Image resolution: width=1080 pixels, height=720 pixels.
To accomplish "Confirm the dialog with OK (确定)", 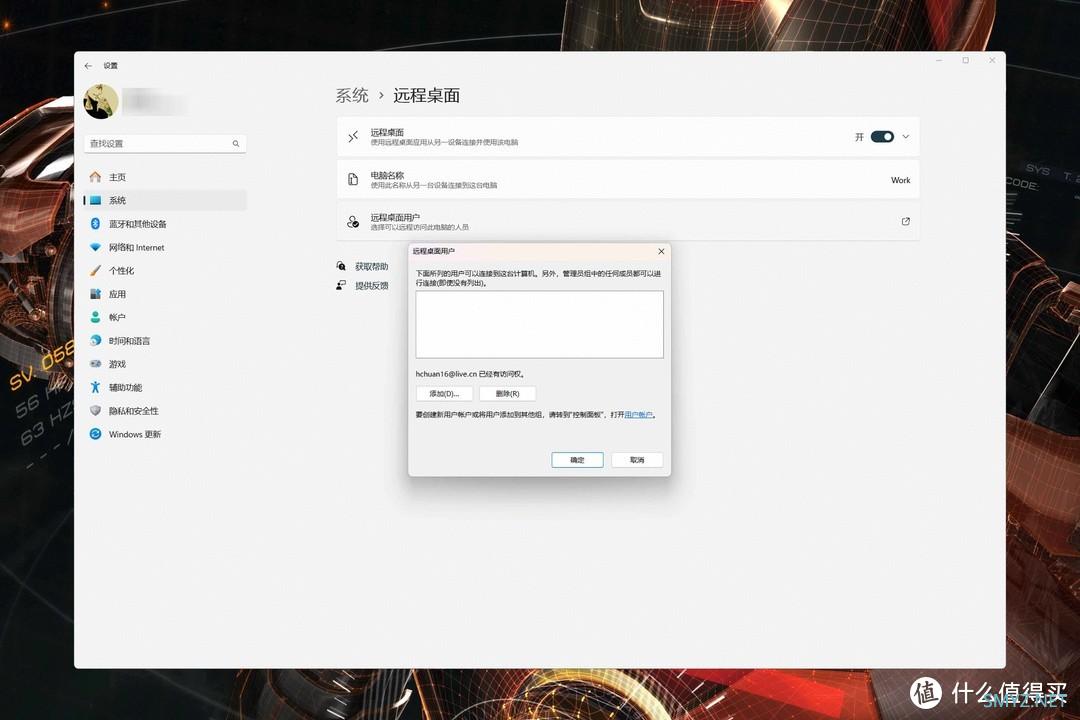I will point(577,460).
